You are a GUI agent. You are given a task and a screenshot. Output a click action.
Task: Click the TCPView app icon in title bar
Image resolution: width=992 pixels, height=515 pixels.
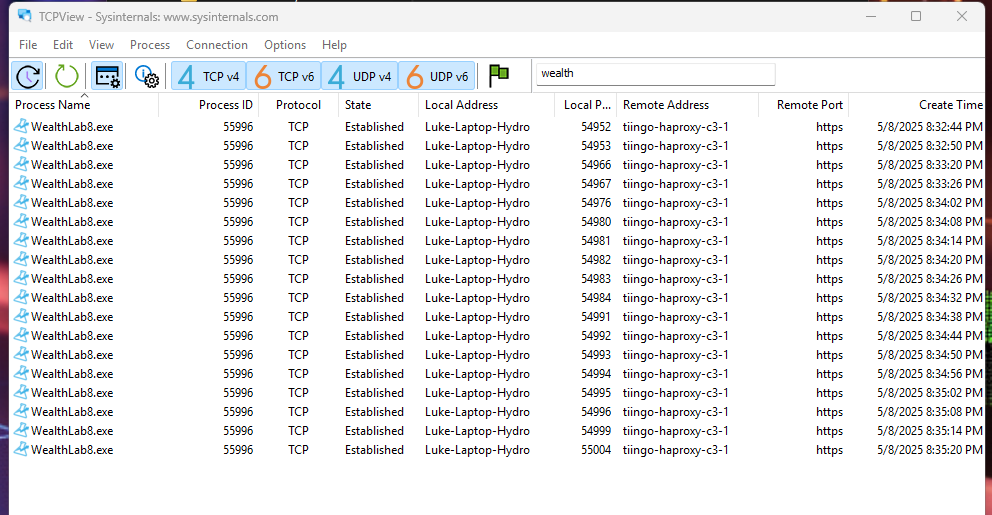pos(23,17)
